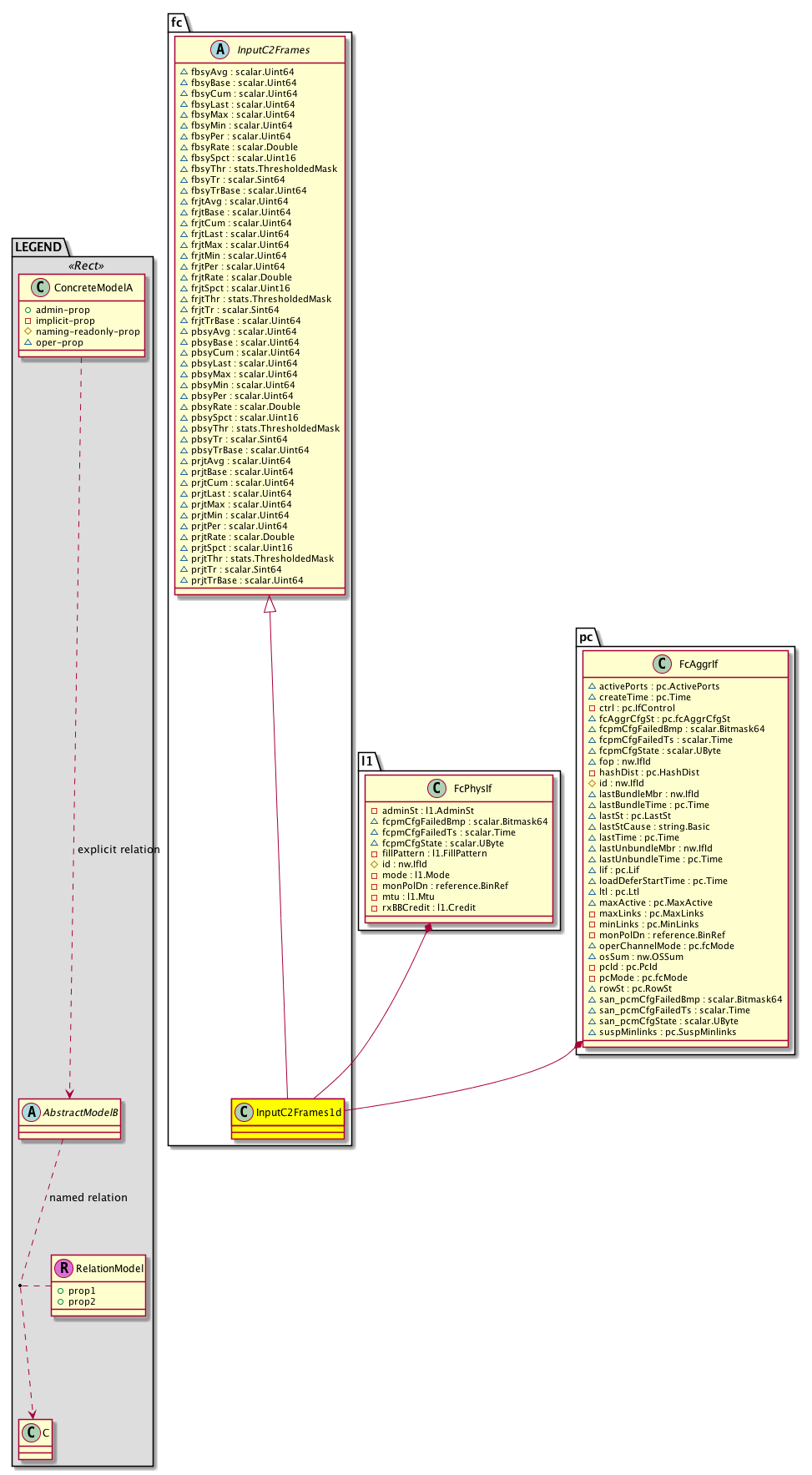Click the A icon of AbstractModelB class
The height and width of the screenshot is (1475, 812).
click(x=31, y=1112)
